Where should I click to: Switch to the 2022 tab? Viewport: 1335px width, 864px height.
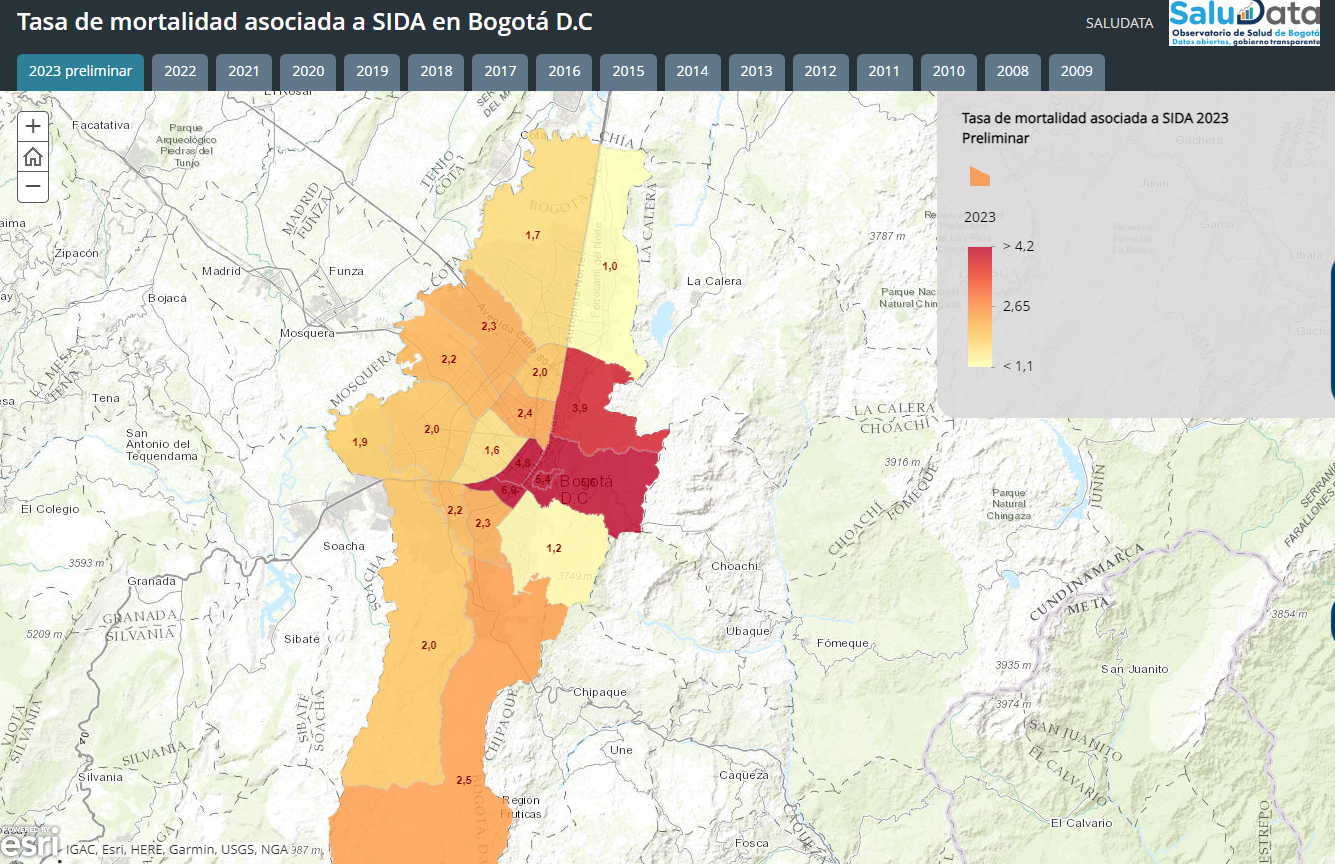(x=180, y=72)
